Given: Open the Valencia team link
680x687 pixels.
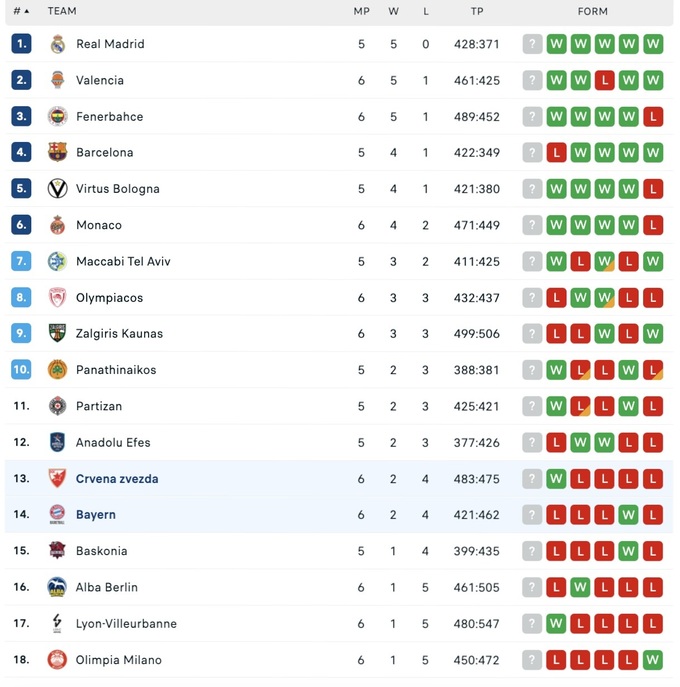Looking at the screenshot, I should pos(100,80).
